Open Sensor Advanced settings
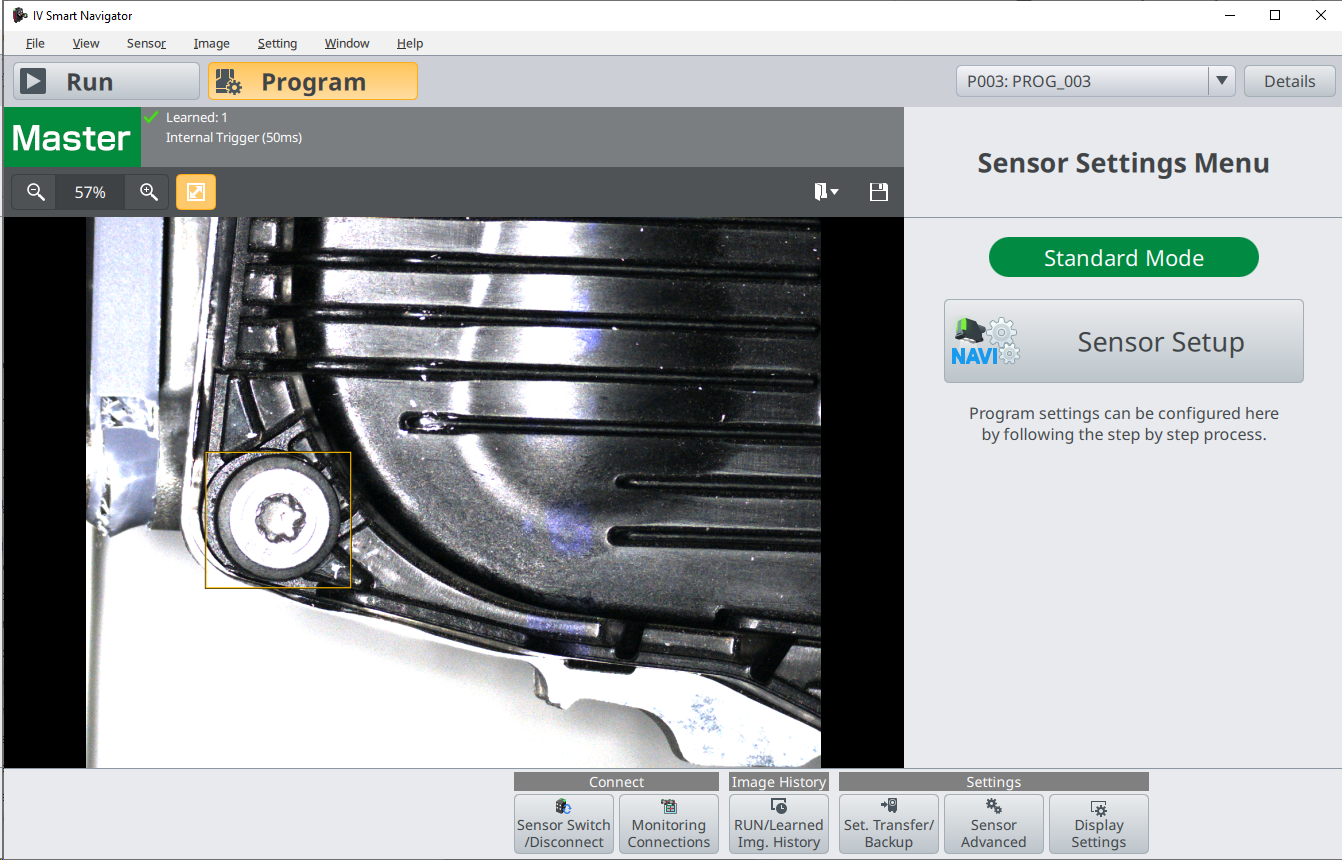This screenshot has height=860, width=1342. (994, 824)
